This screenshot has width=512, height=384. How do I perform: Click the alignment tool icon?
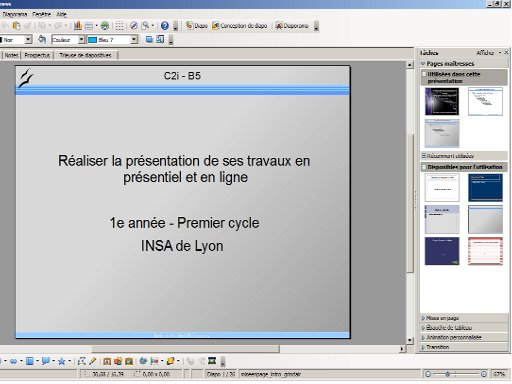[154, 361]
